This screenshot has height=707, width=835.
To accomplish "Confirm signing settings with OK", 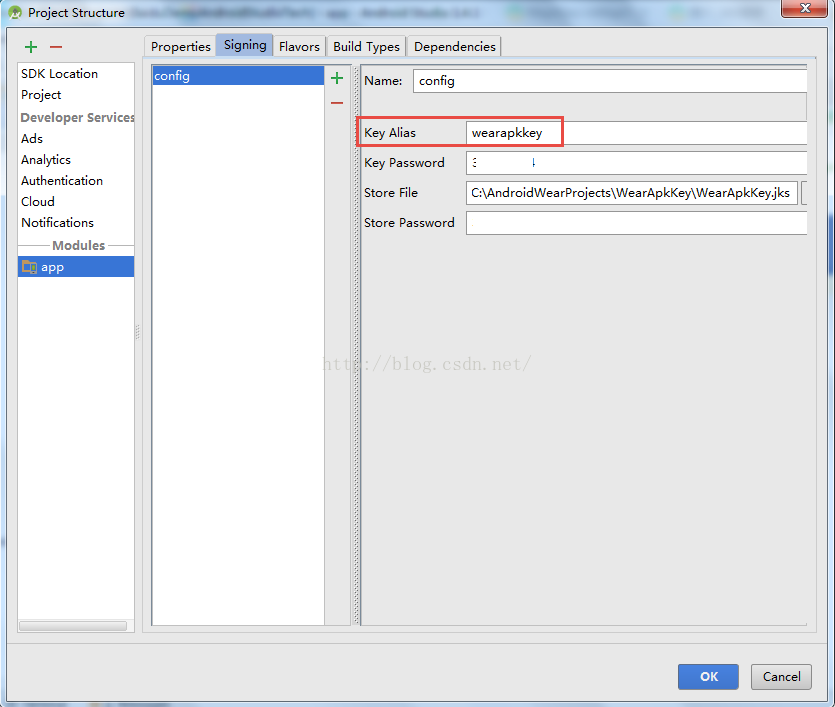I will pos(708,676).
